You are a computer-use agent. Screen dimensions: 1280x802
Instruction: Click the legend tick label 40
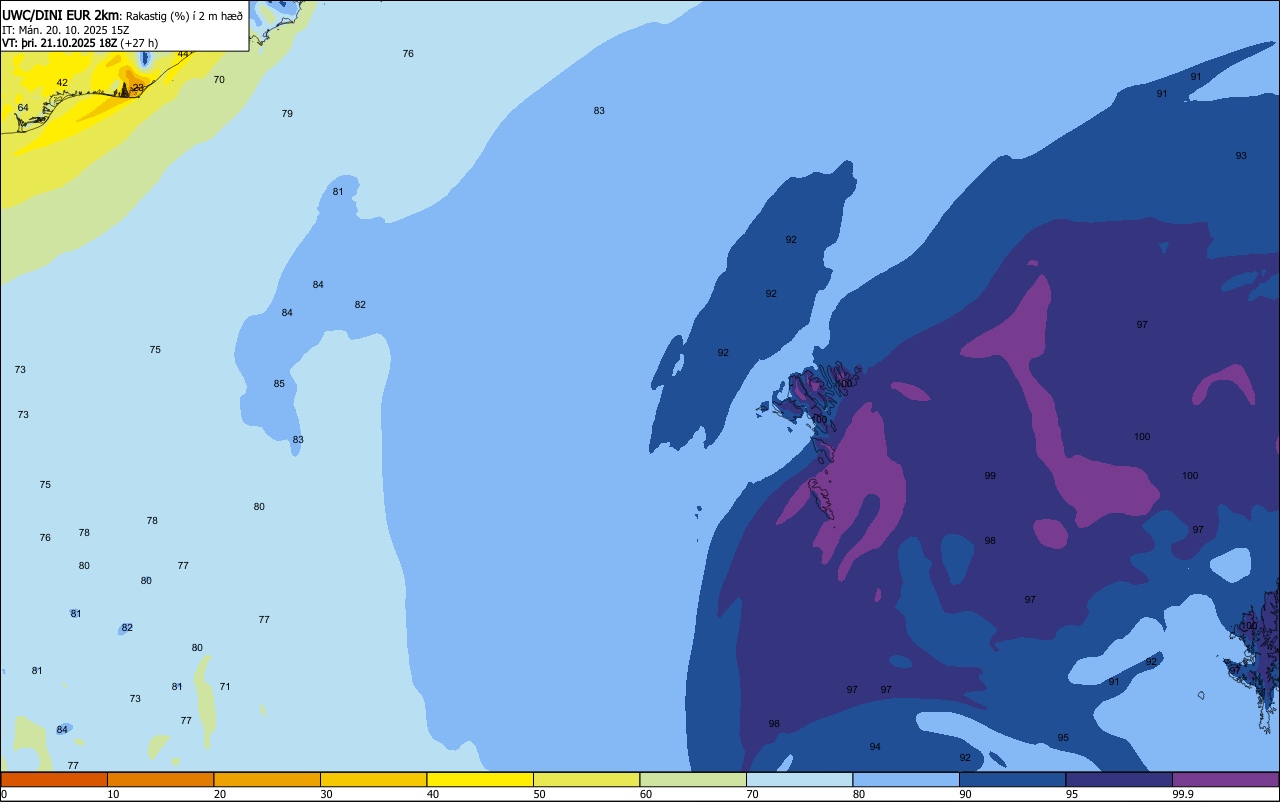point(433,794)
